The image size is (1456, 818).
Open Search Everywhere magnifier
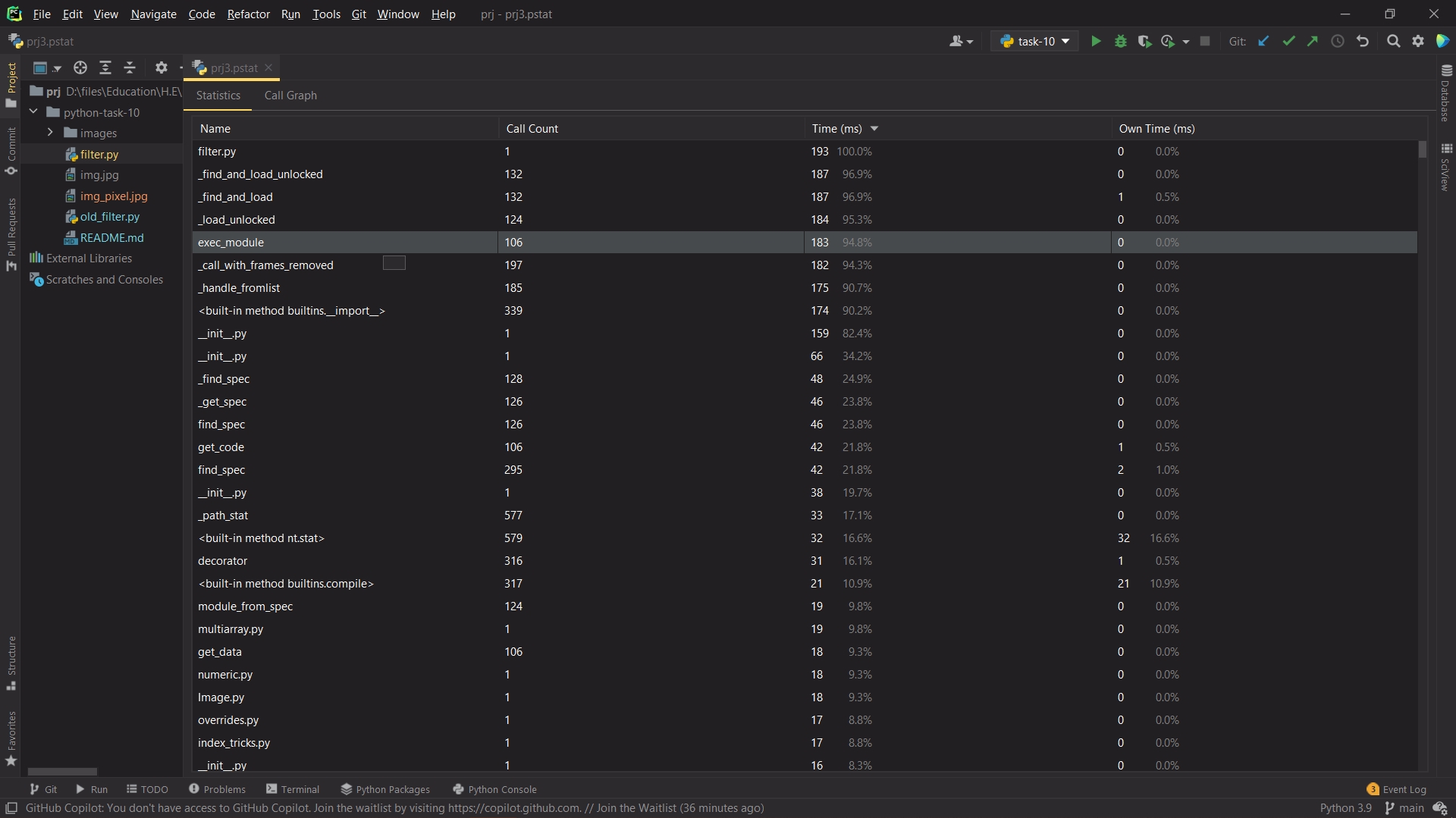click(x=1394, y=41)
